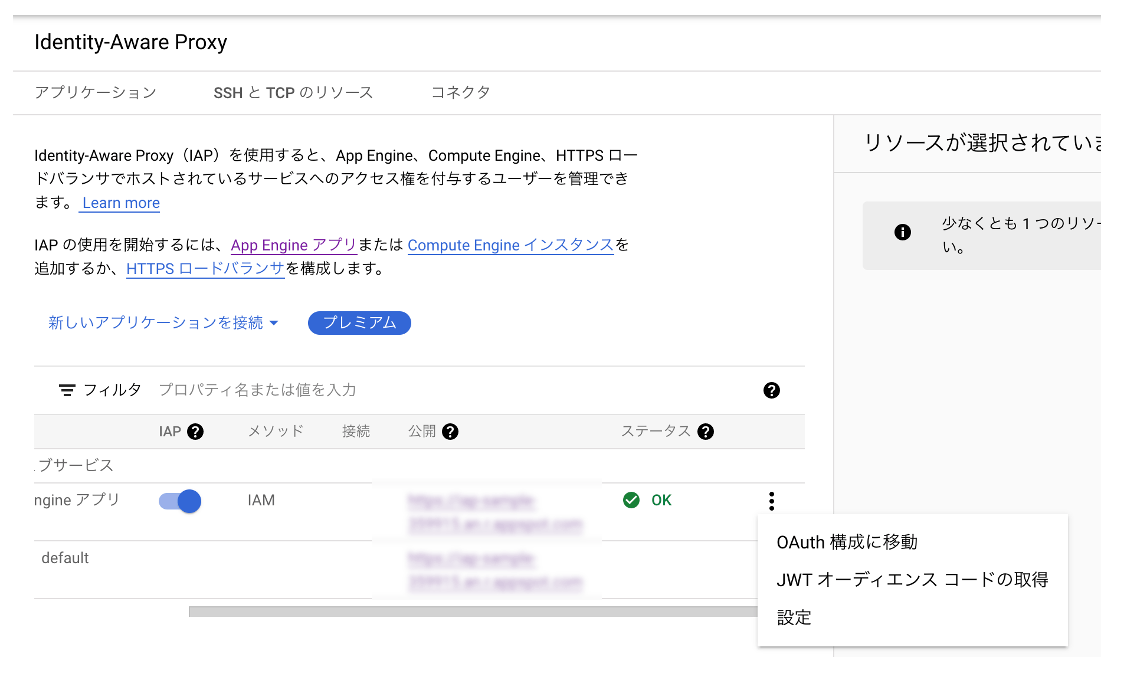This screenshot has height=696, width=1144.
Task: Select 設定 from the context menu
Action: pyautogui.click(x=794, y=617)
